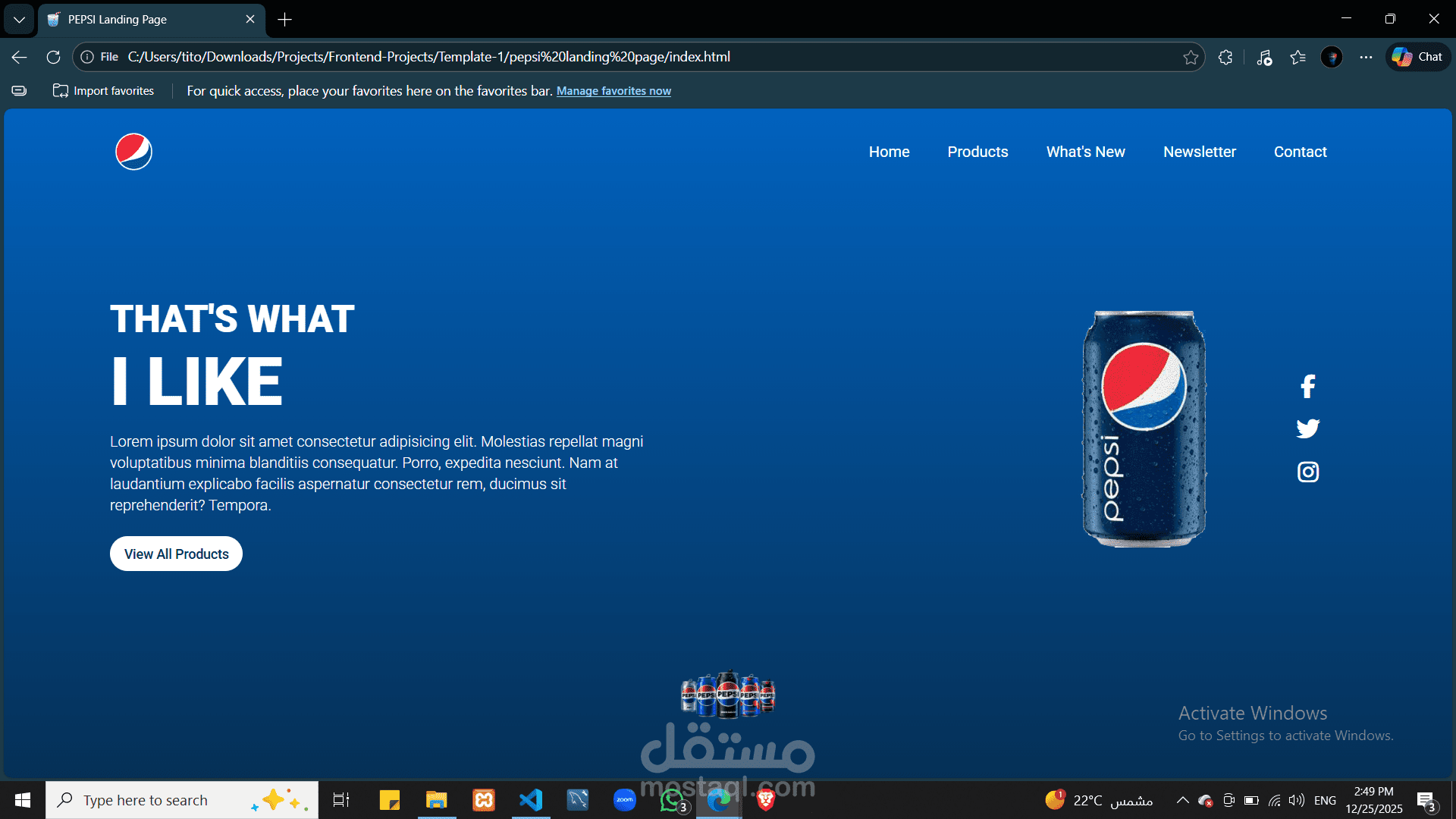Open Task View on the taskbar
This screenshot has height=819, width=1456.
click(341, 800)
